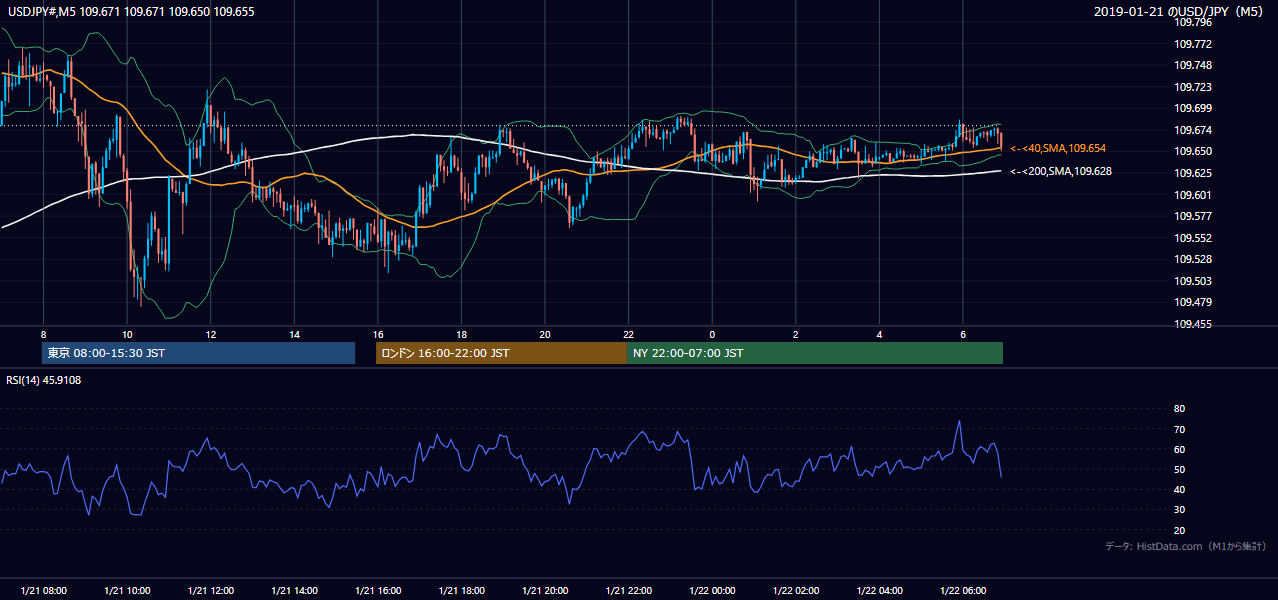Click the NY 22:00-07:00 JST session bar
This screenshot has width=1278, height=600.
coord(815,353)
